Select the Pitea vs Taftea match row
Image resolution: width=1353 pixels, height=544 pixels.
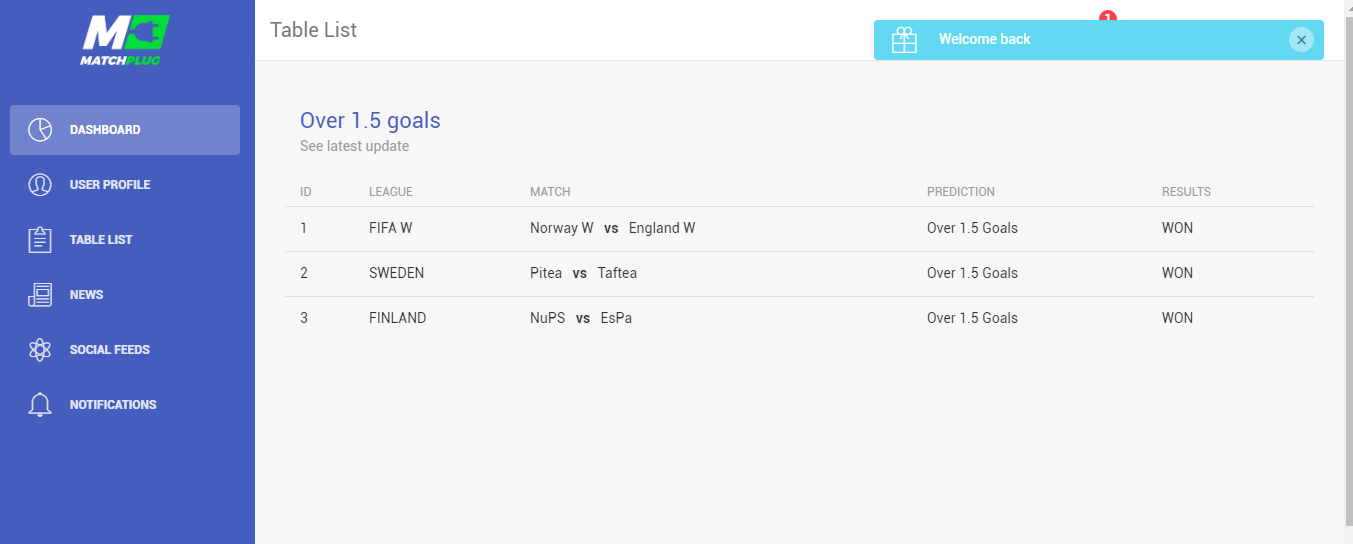point(799,273)
